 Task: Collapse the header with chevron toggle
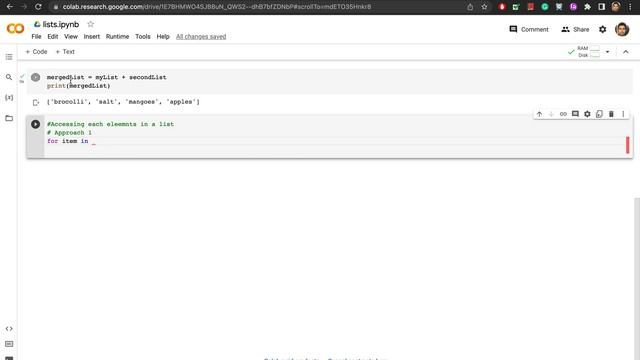[626, 52]
